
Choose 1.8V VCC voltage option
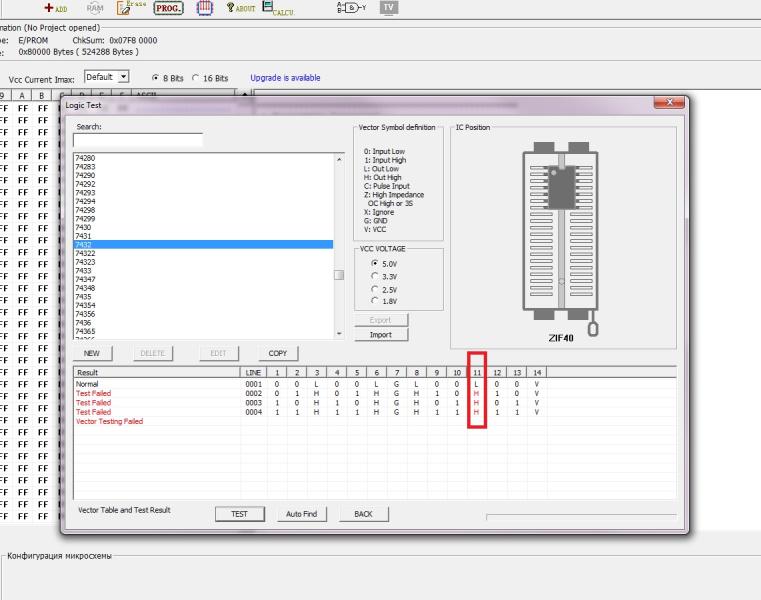coord(376,300)
